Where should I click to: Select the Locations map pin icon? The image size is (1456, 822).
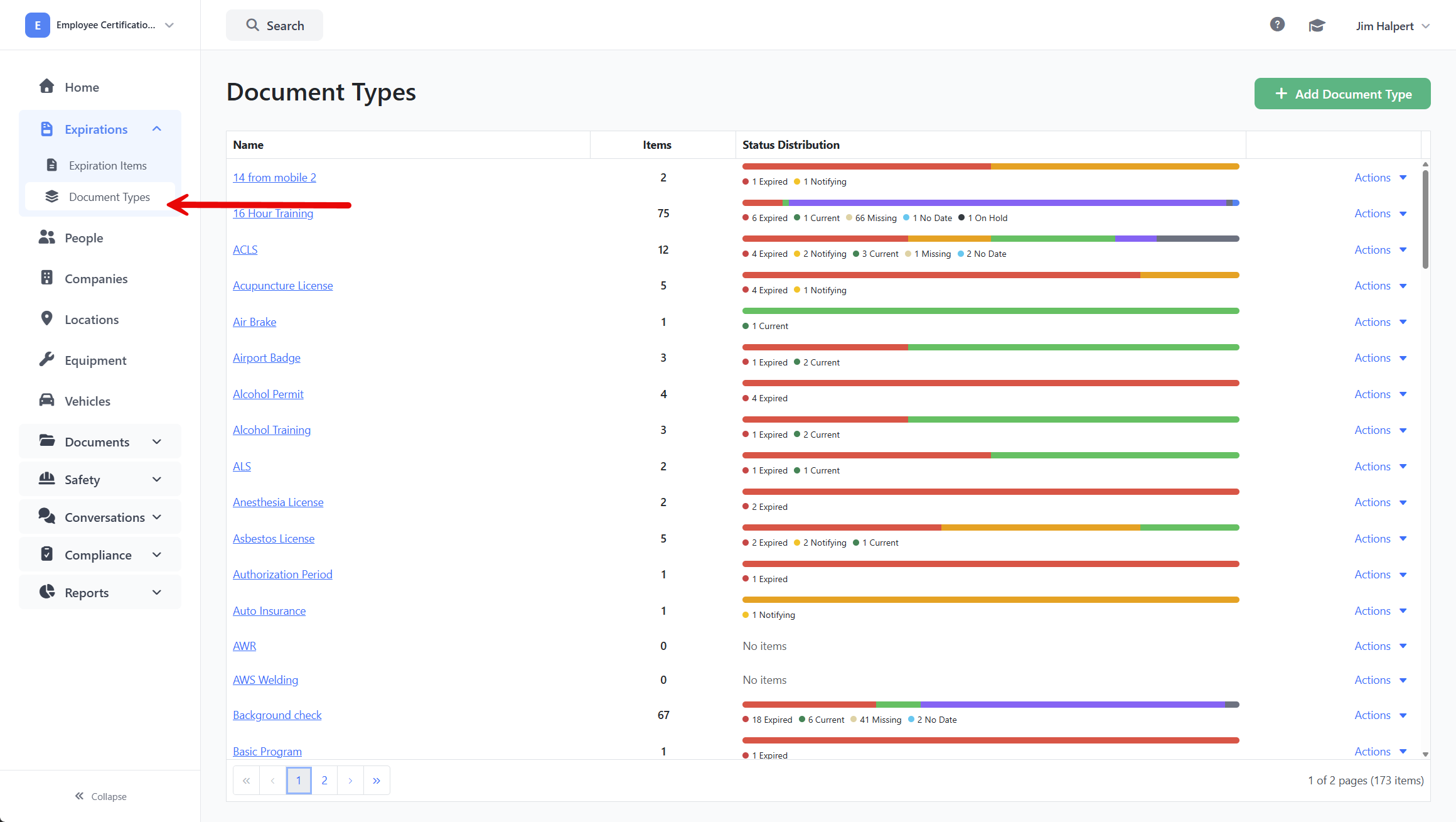click(46, 319)
